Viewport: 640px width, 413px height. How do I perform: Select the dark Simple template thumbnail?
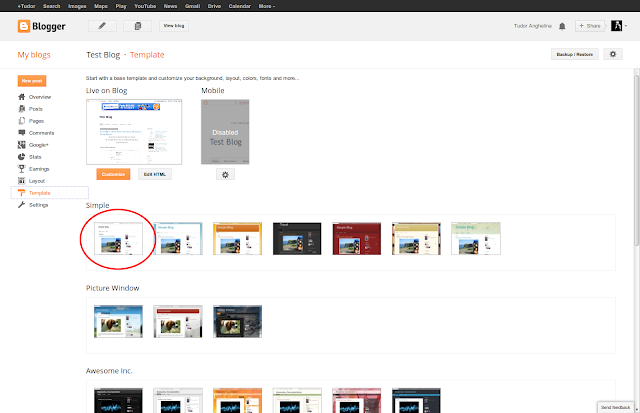point(297,239)
